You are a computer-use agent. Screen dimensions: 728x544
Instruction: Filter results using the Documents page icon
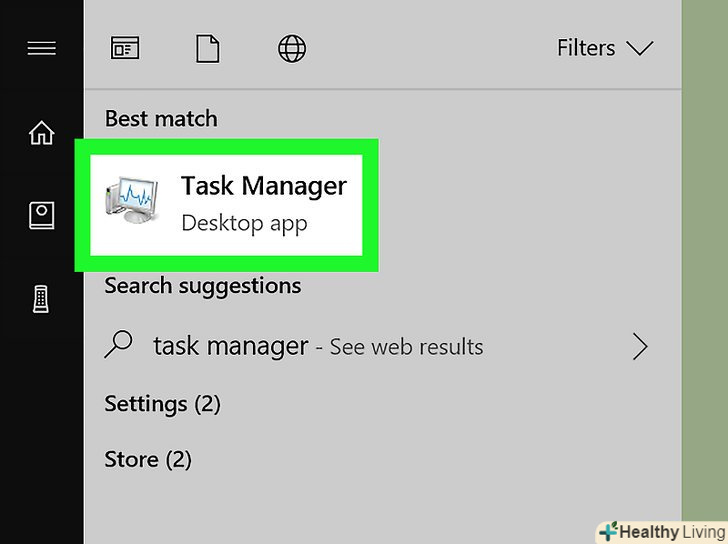pyautogui.click(x=207, y=48)
